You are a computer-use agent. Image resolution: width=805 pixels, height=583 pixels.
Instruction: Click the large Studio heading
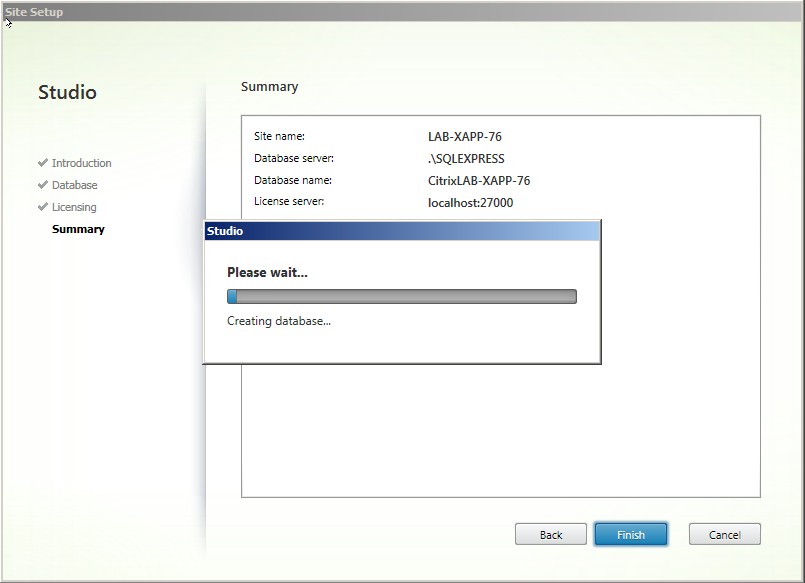[x=67, y=93]
